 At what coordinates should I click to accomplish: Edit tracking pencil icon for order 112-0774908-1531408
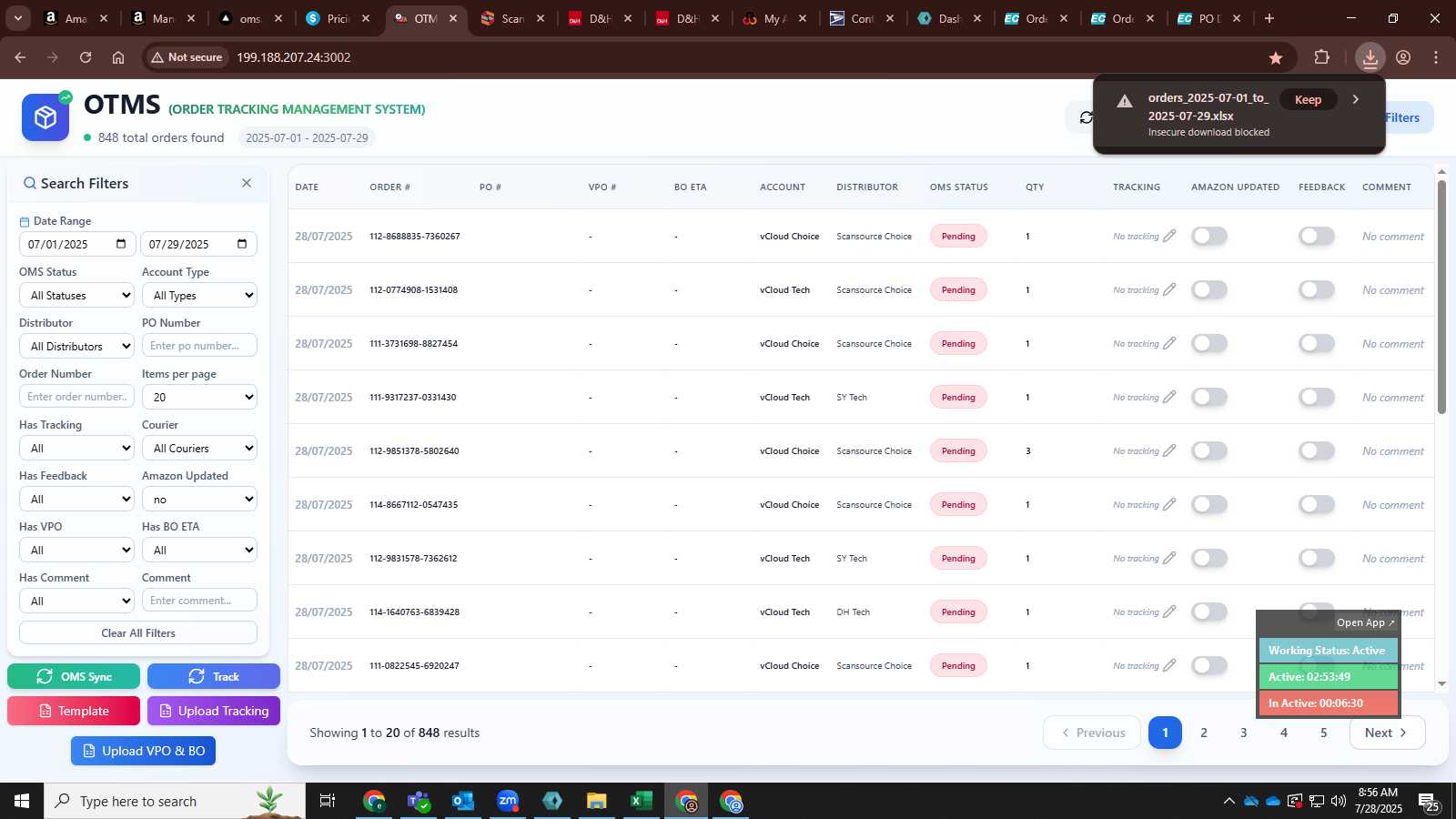(1169, 289)
